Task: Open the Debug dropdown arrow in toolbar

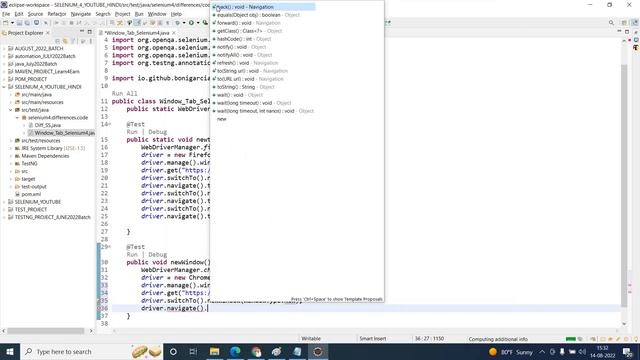Action: pyautogui.click(x=184, y=23)
